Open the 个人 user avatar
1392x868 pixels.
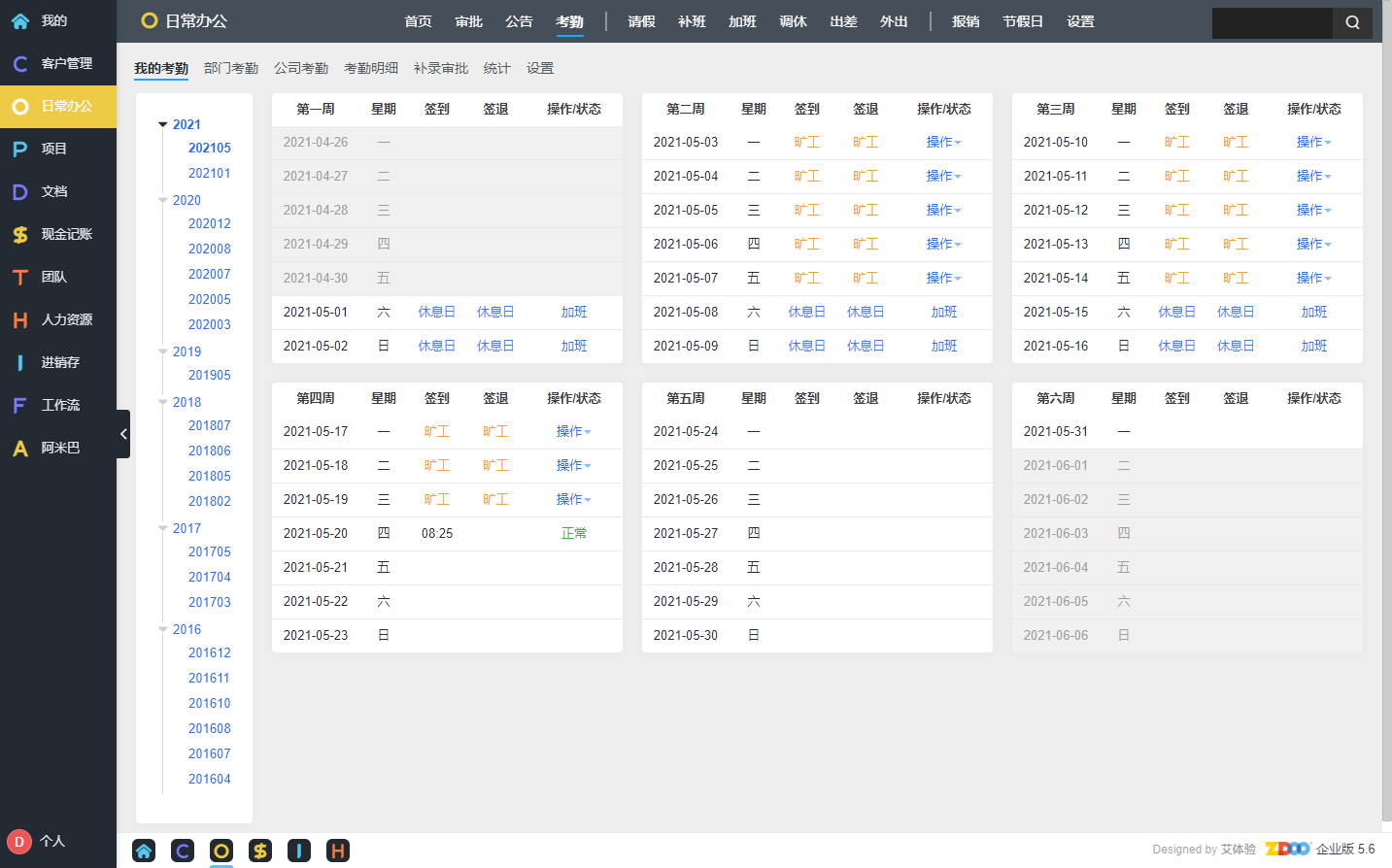(x=18, y=842)
